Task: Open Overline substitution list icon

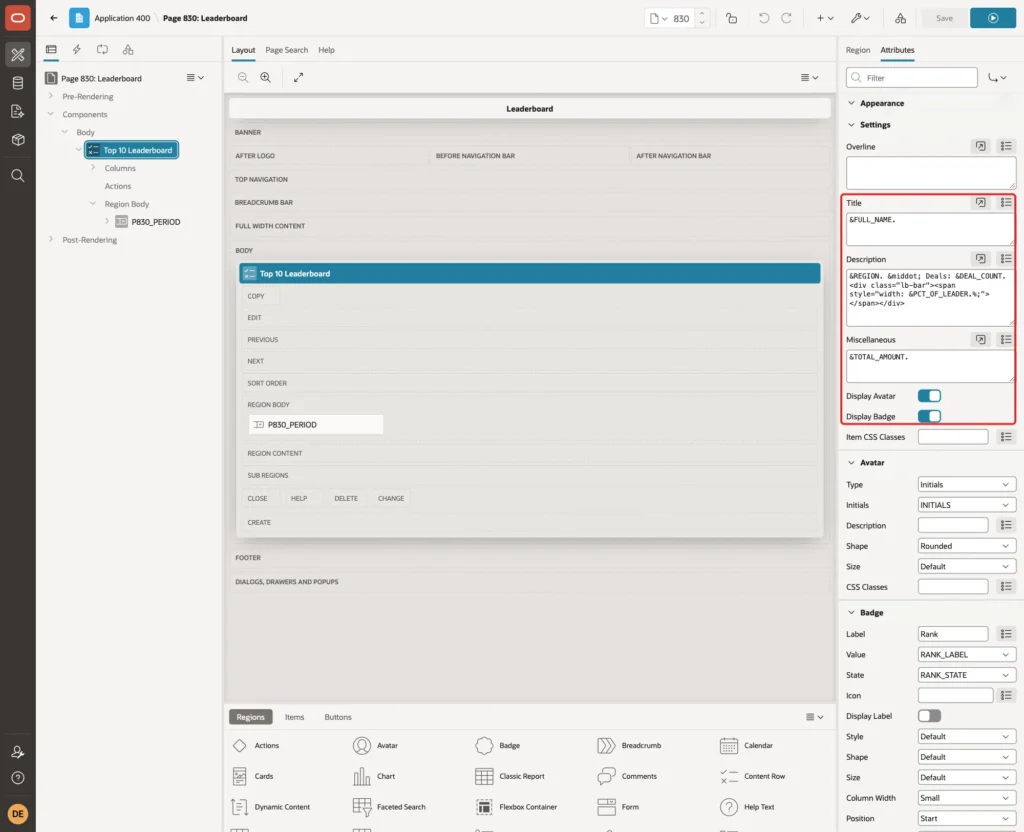Action: [1006, 146]
